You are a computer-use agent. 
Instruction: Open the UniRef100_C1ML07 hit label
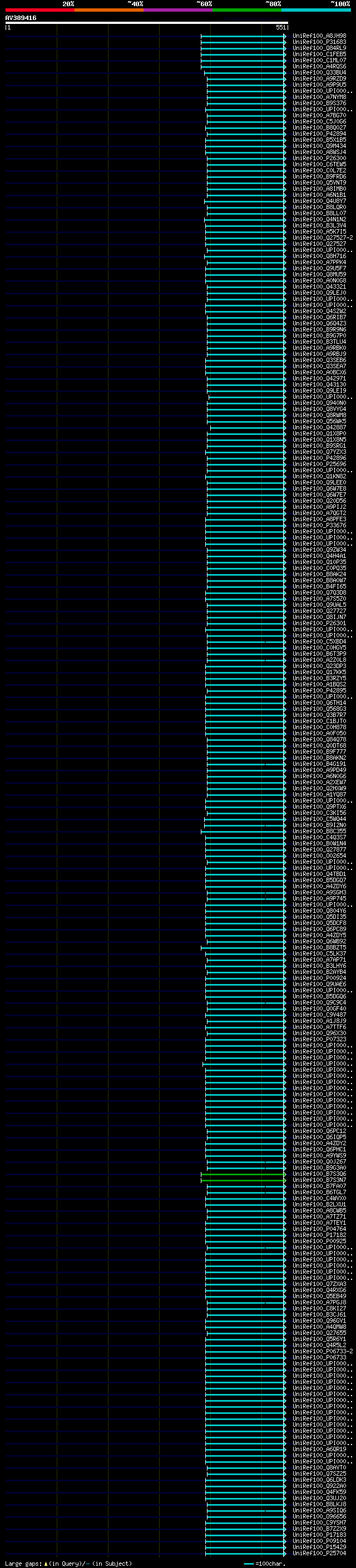point(319,60)
